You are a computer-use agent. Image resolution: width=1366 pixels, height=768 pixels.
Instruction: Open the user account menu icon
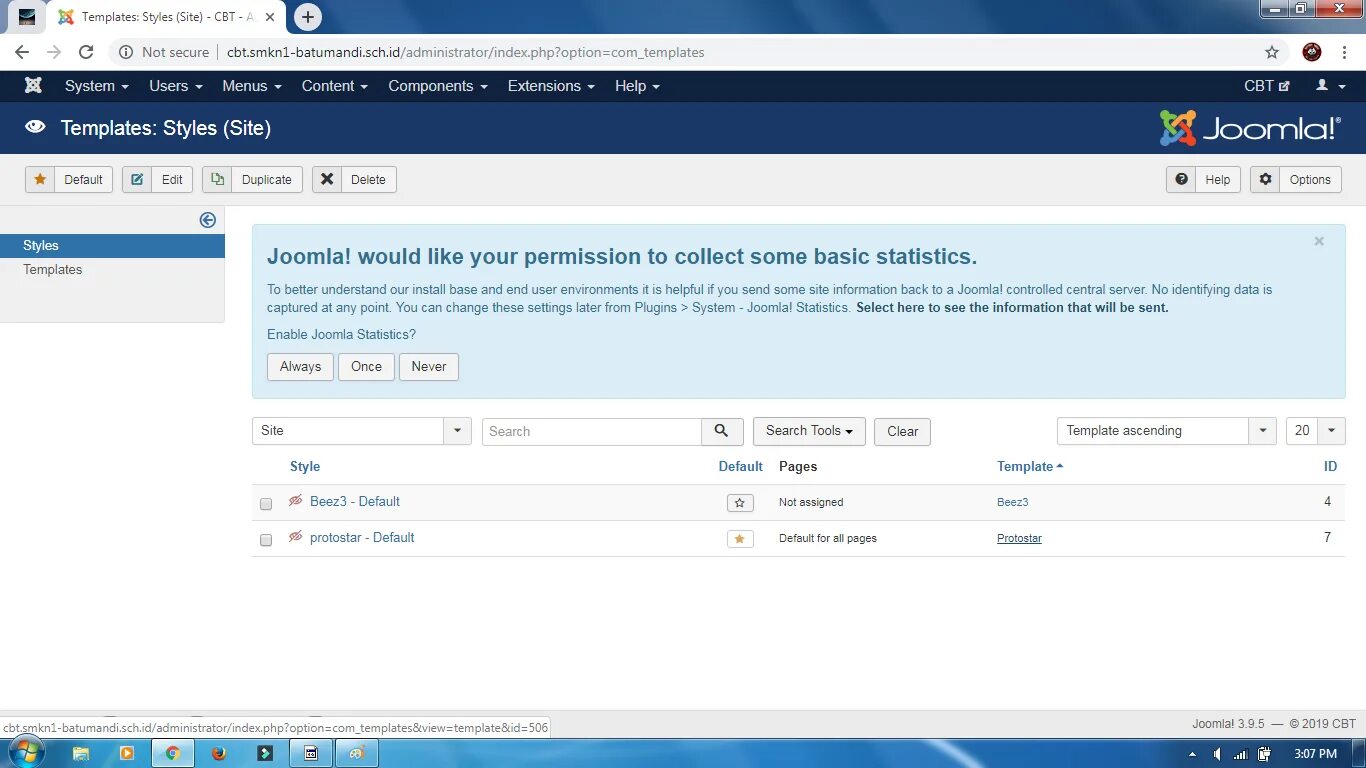1328,85
